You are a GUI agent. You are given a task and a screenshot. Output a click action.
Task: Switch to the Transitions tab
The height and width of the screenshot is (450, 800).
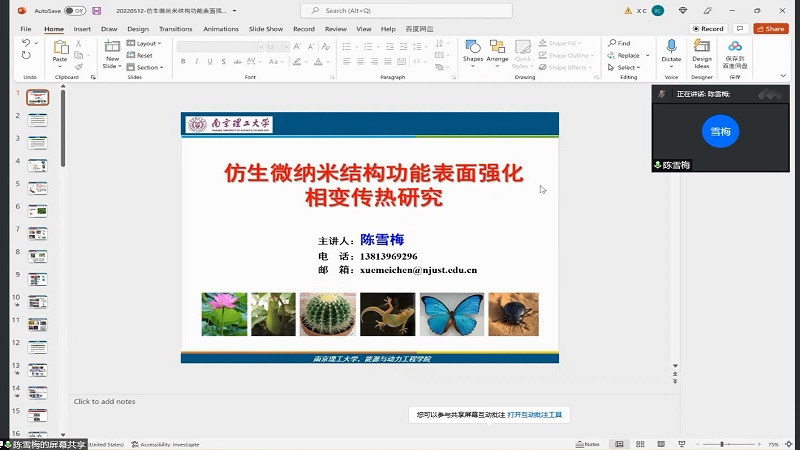pos(176,29)
